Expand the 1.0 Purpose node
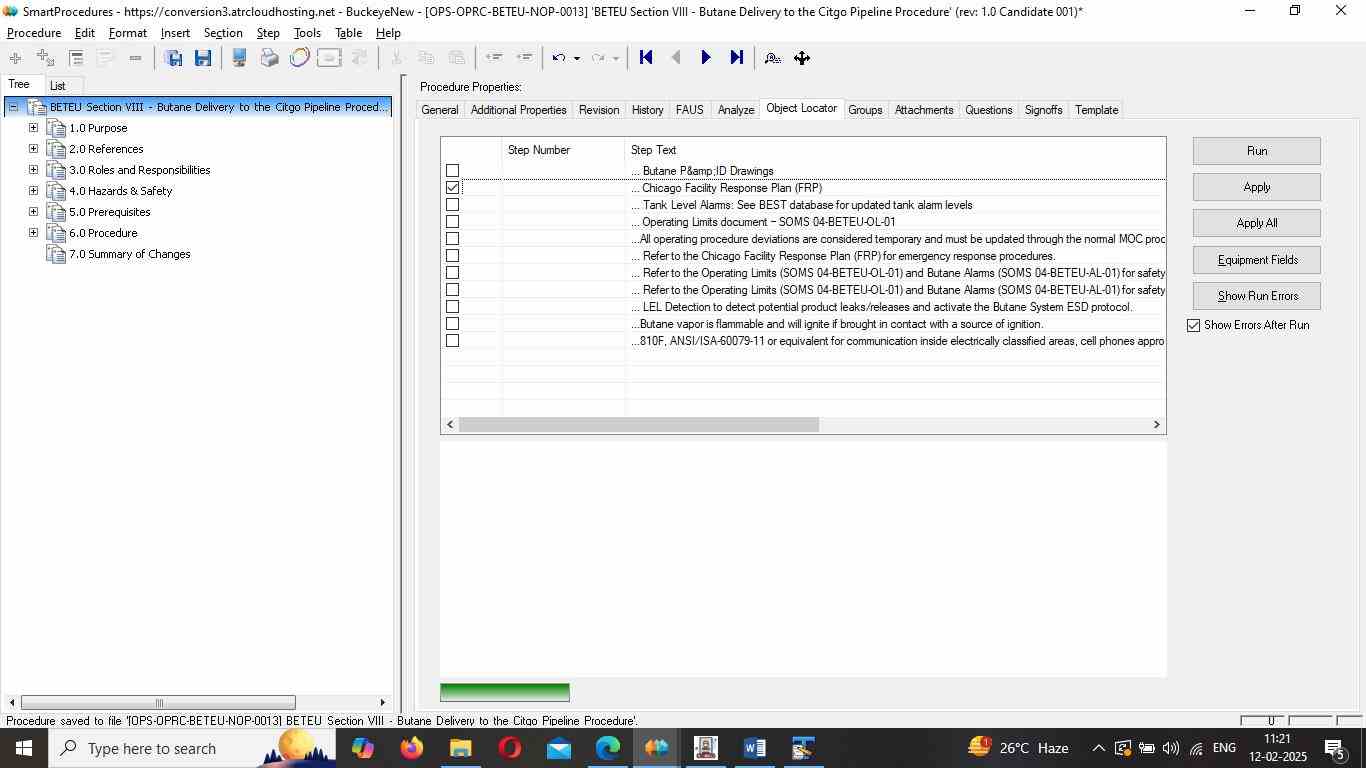 click(33, 128)
